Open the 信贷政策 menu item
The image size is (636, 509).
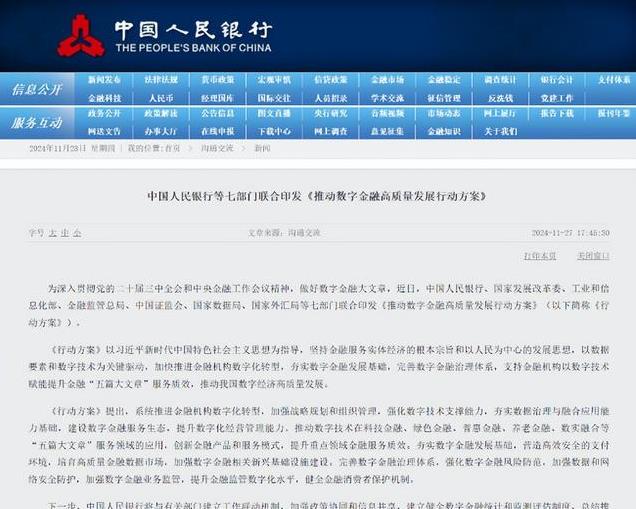[x=331, y=80]
